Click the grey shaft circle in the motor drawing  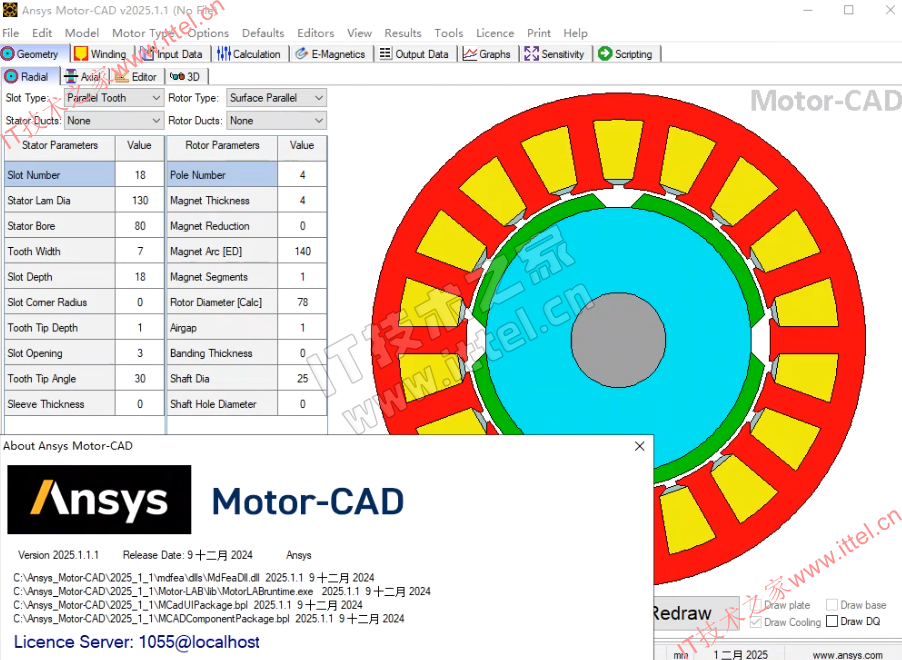pos(618,339)
